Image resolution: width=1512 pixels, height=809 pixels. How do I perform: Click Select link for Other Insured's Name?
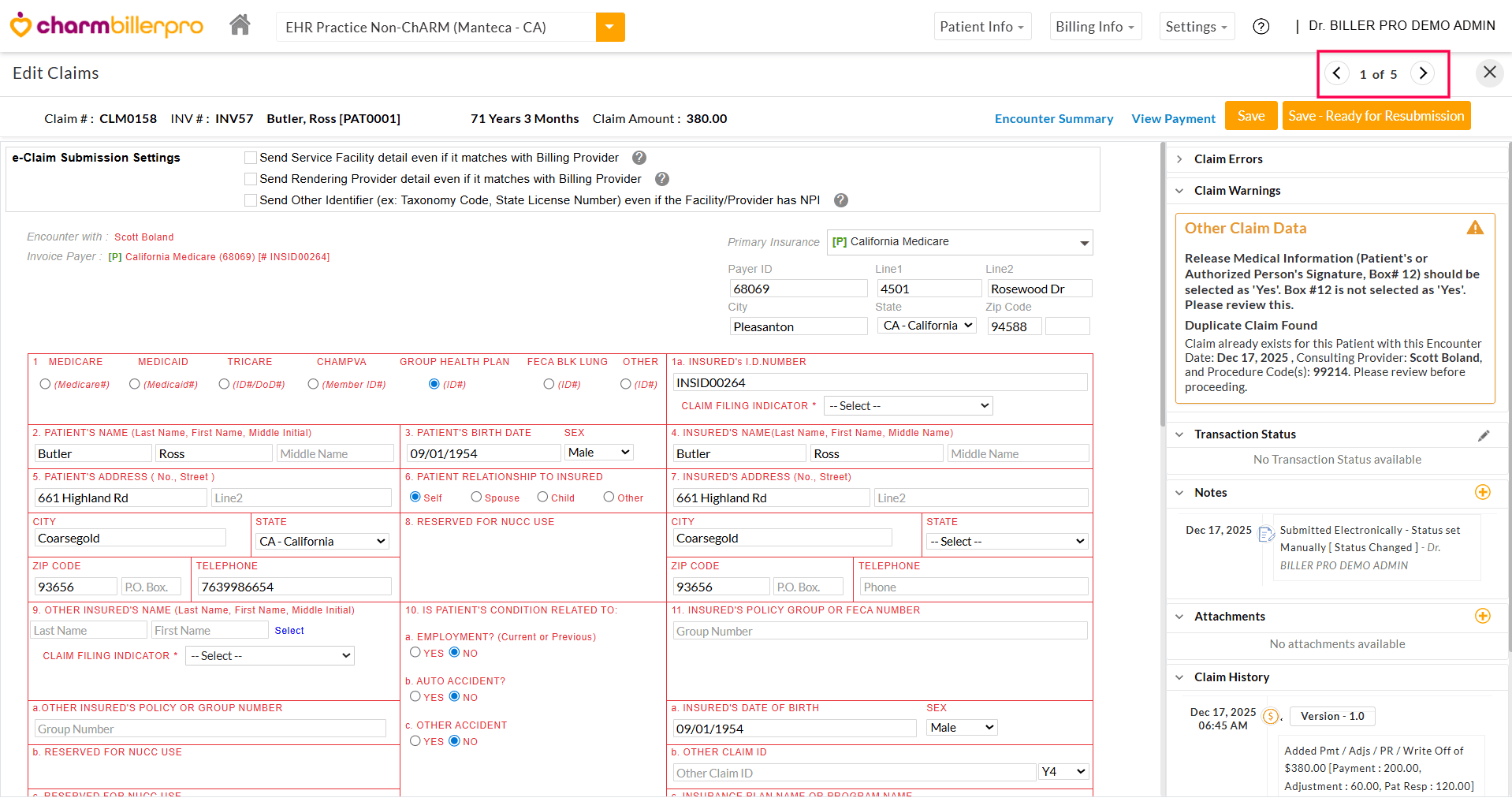pos(289,631)
